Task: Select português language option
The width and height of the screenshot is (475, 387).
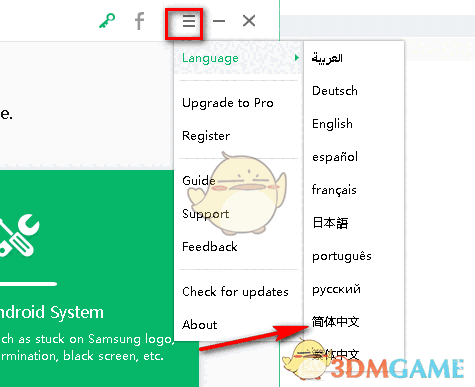Action: pyautogui.click(x=342, y=256)
